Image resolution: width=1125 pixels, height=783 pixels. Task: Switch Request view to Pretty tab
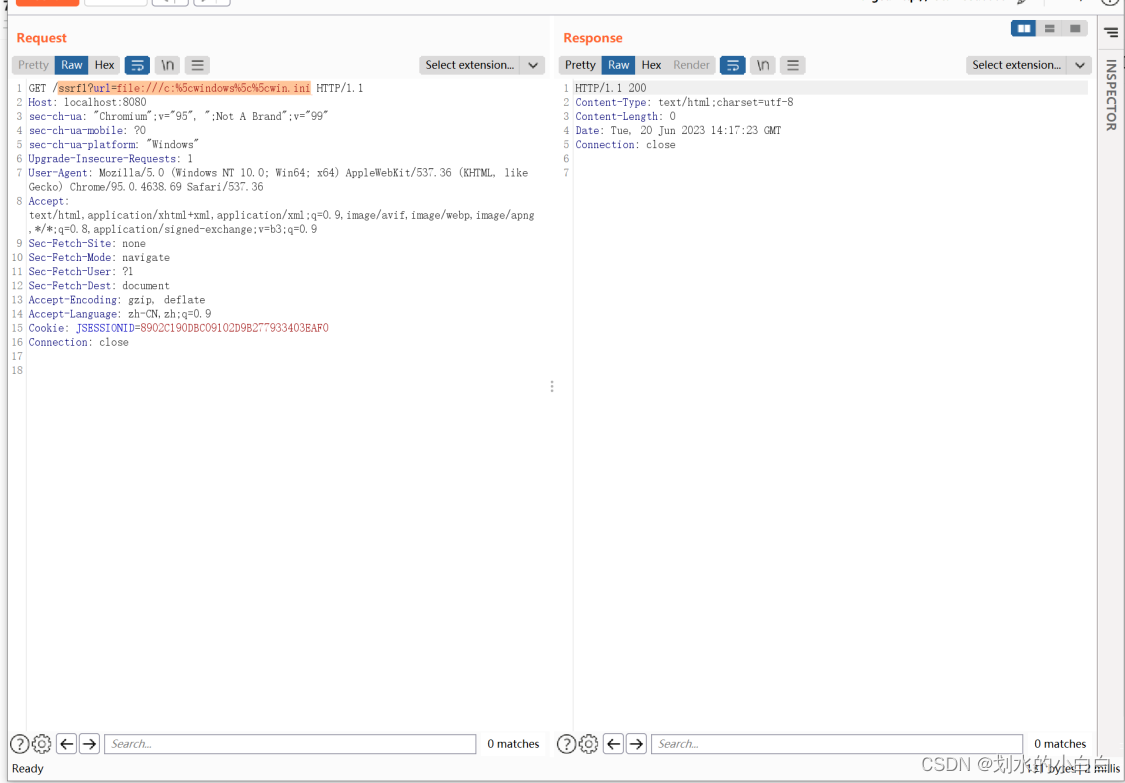coord(34,65)
